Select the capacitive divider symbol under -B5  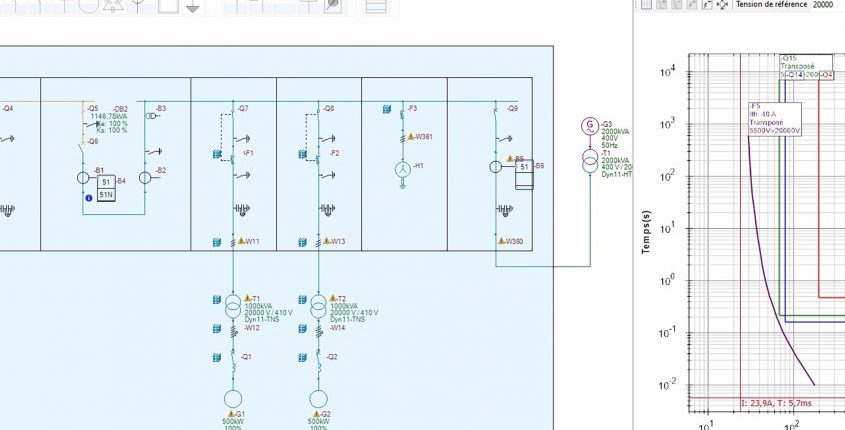click(504, 210)
